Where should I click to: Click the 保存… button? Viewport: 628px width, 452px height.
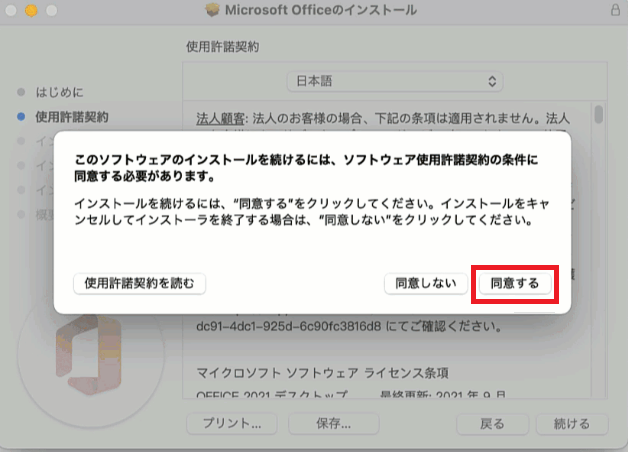click(334, 424)
